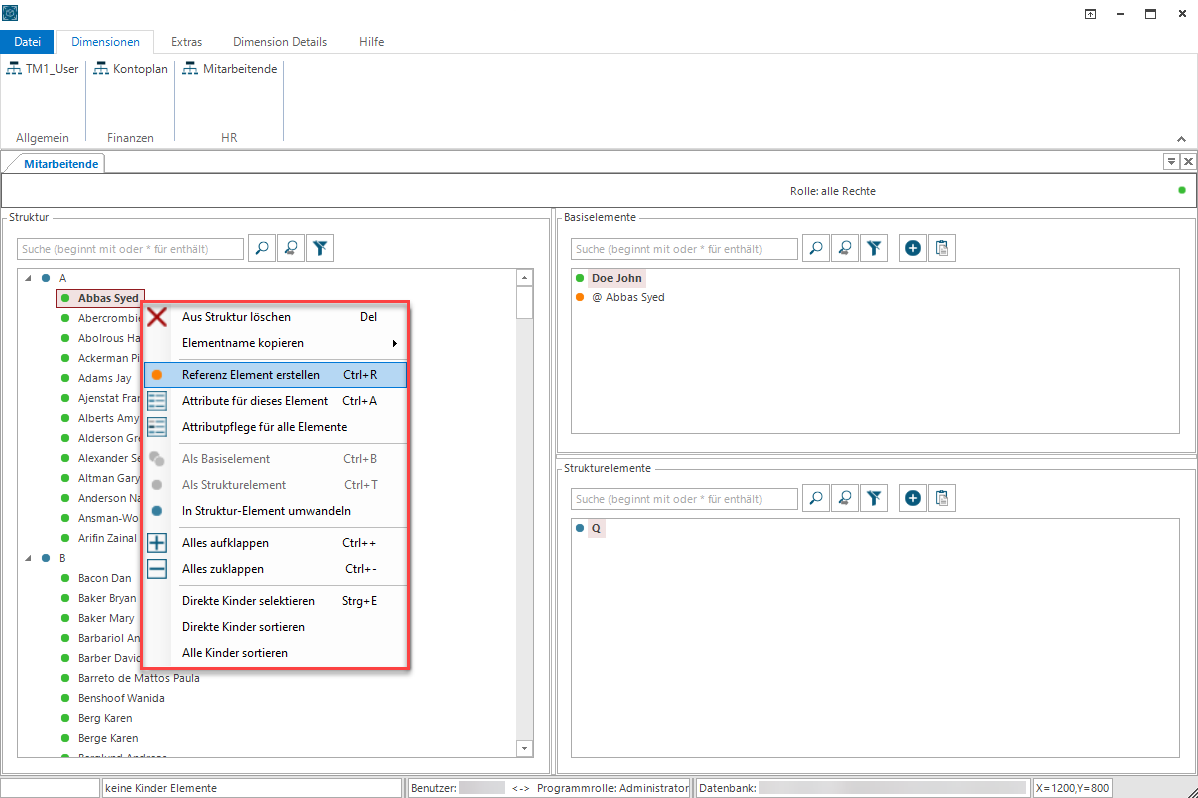Select the Mitarbeitende document tab

[x=61, y=164]
